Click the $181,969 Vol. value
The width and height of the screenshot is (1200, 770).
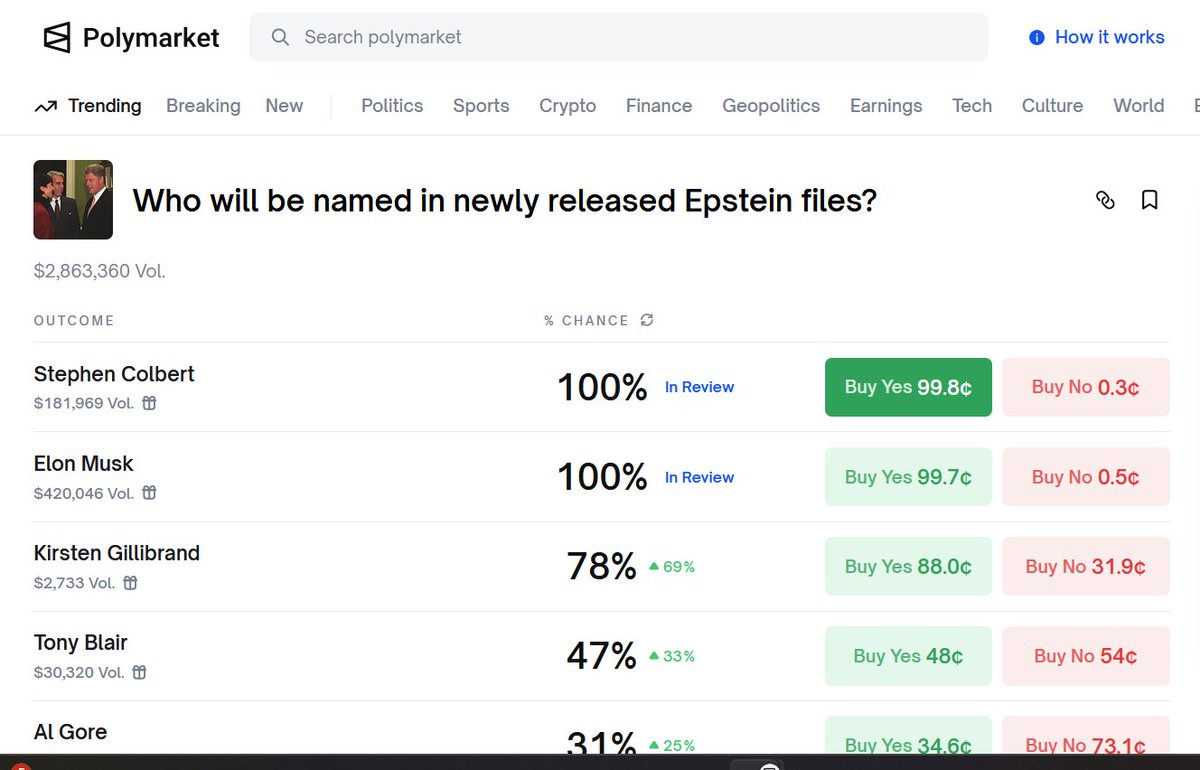pyautogui.click(x=84, y=403)
